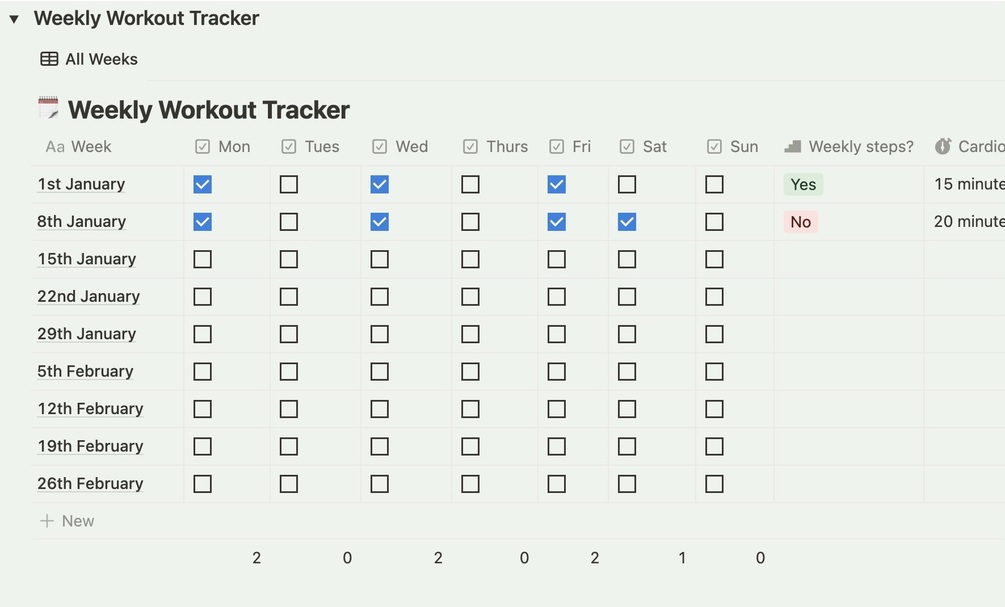The height and width of the screenshot is (607, 1005).
Task: Click the Mon column checkbox icon
Action: click(203, 147)
